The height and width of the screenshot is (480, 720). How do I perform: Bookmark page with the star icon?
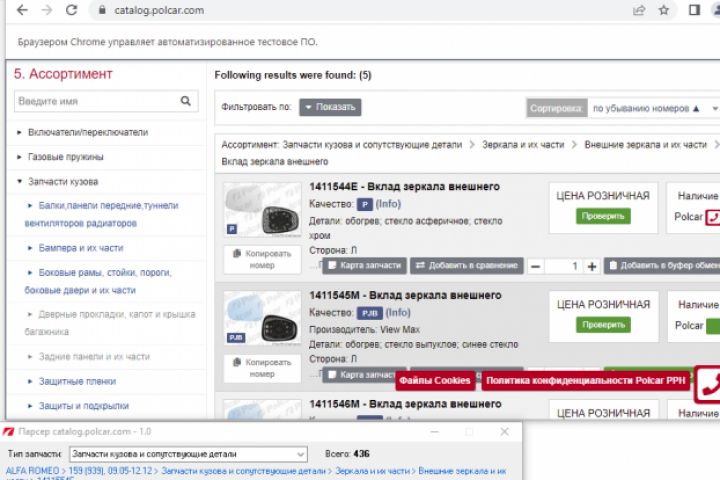pyautogui.click(x=664, y=10)
